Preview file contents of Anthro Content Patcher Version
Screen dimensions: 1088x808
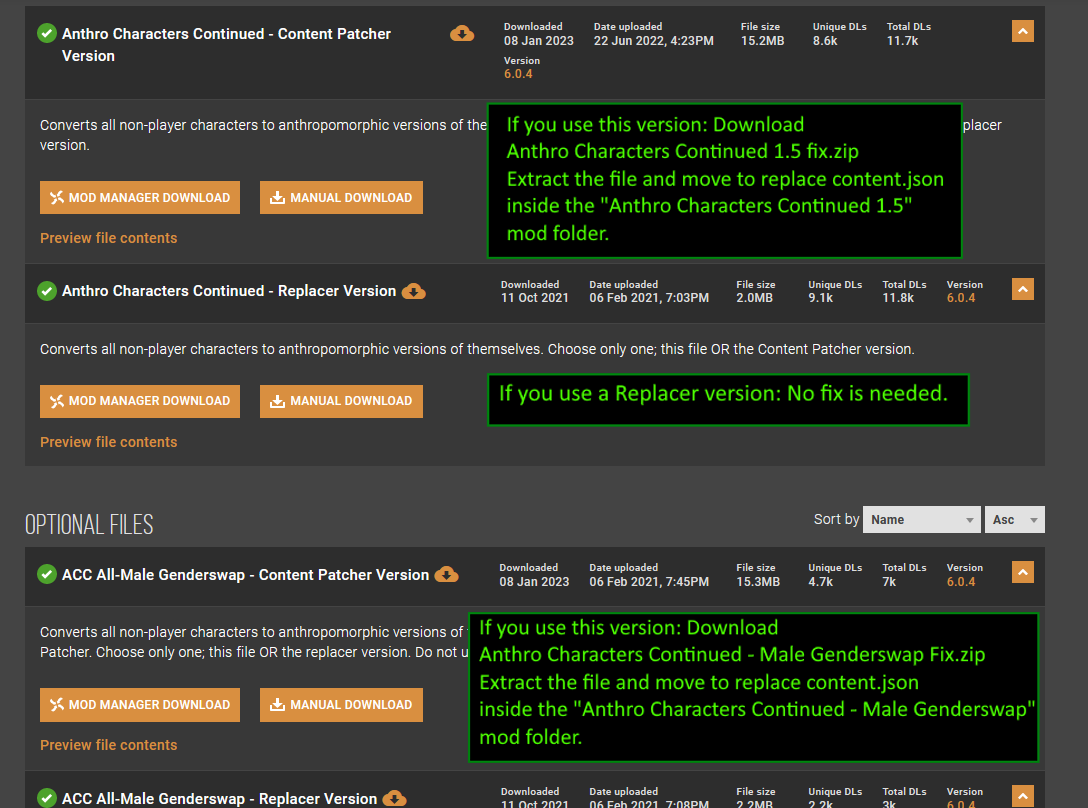109,238
